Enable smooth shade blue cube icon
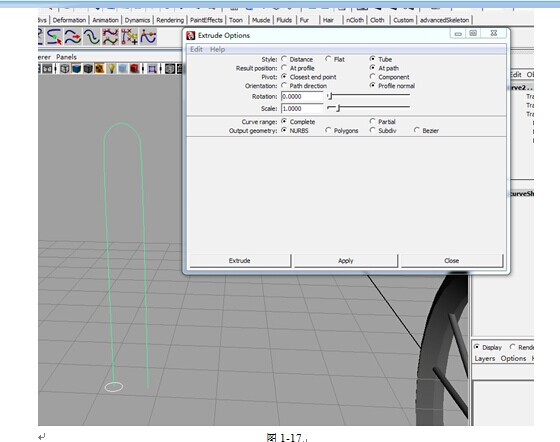Screen dimensions: 560x442 [x=76, y=69]
